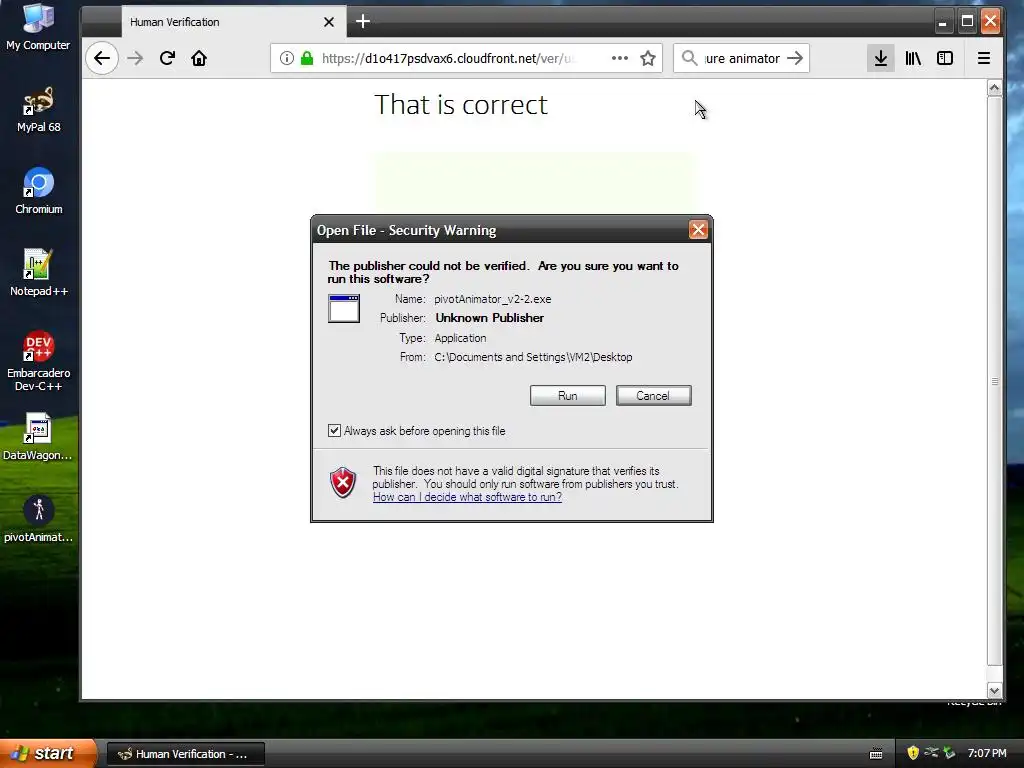Click the 'Unknown Publisher' text
Screen dimensions: 1024x768
coord(490,318)
